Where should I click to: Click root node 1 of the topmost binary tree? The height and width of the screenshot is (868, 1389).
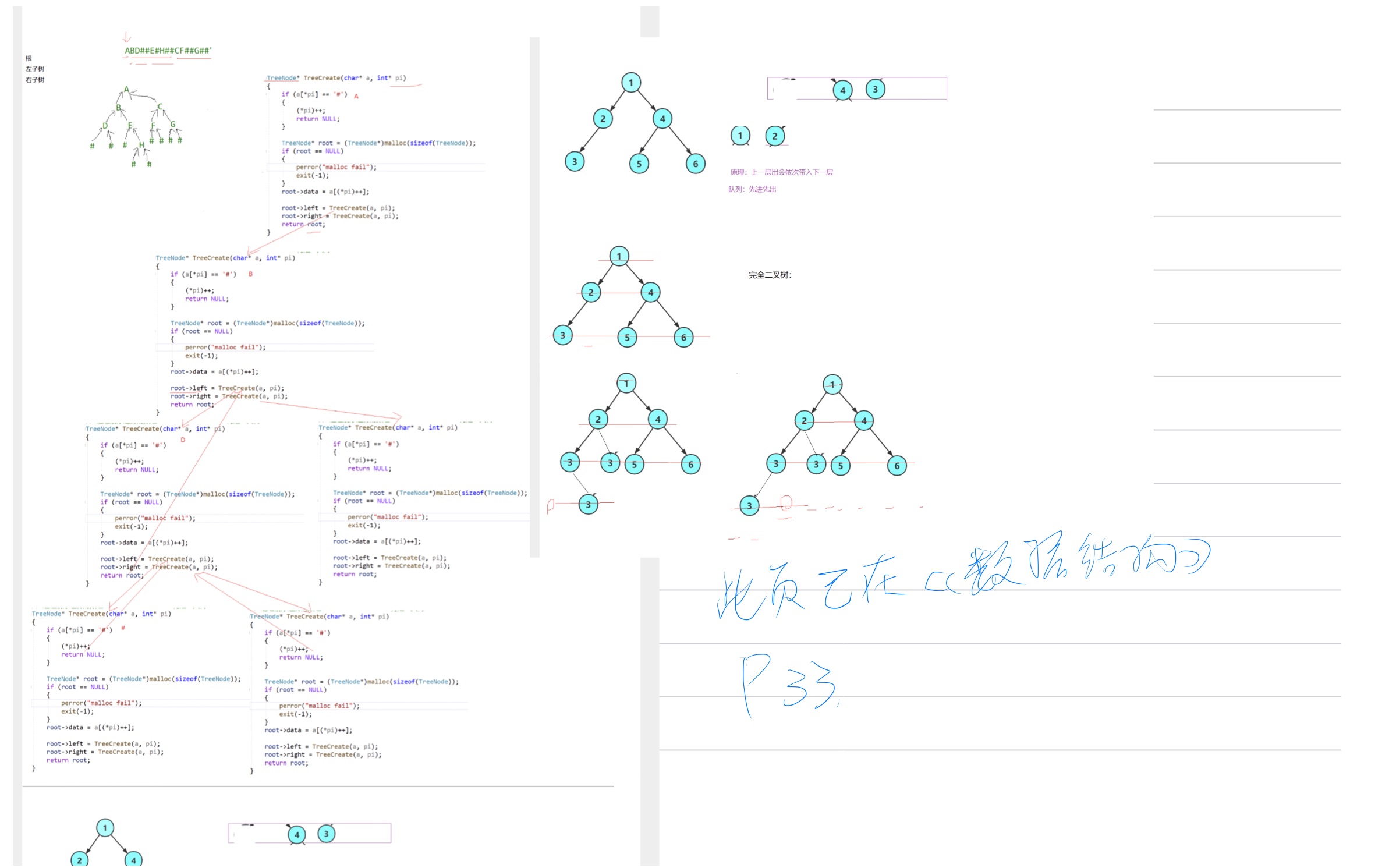coord(630,83)
